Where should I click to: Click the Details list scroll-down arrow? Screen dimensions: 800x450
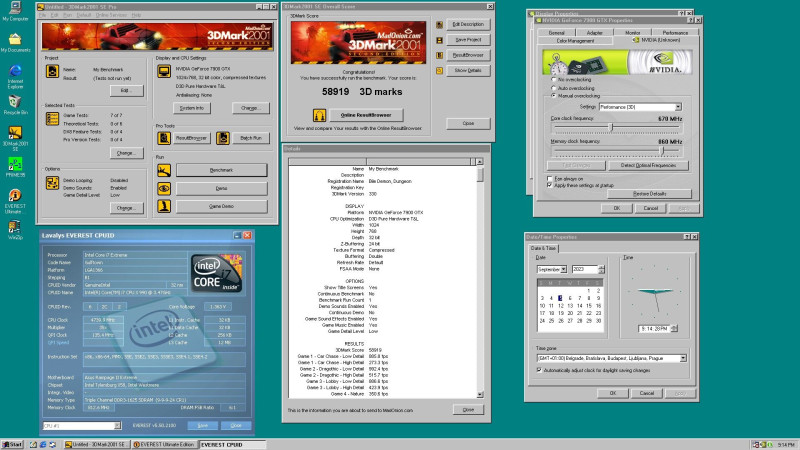(x=480, y=395)
